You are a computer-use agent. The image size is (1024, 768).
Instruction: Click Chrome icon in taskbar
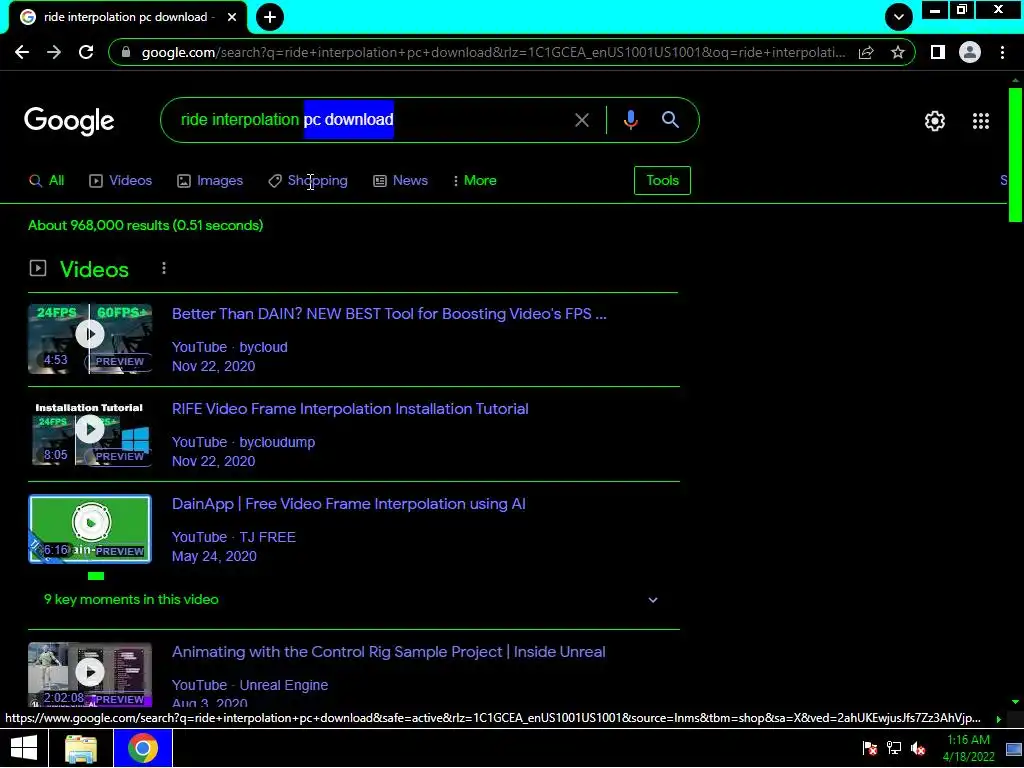(143, 748)
